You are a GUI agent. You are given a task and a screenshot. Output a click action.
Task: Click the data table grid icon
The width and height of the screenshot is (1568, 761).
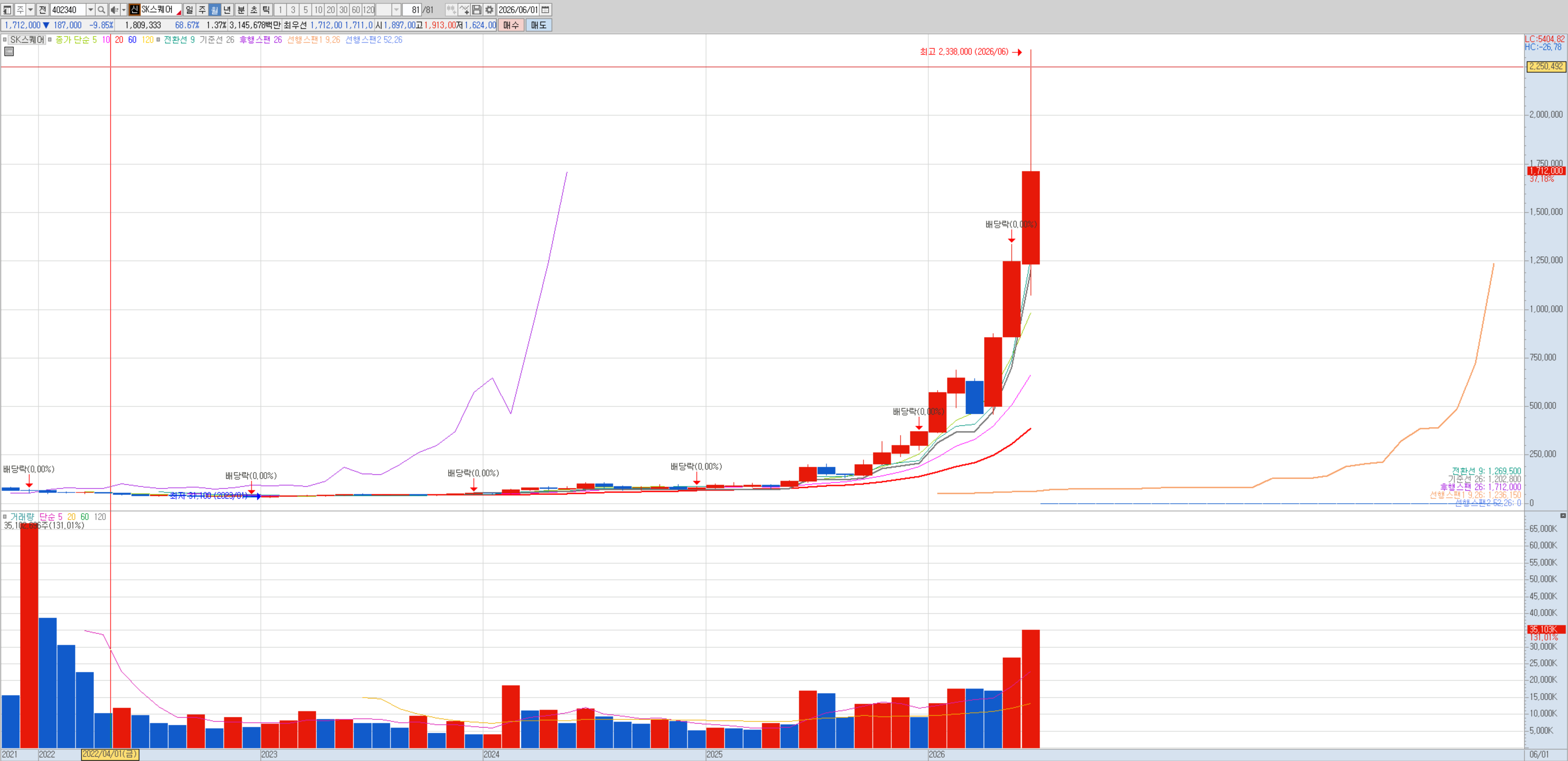[8, 52]
